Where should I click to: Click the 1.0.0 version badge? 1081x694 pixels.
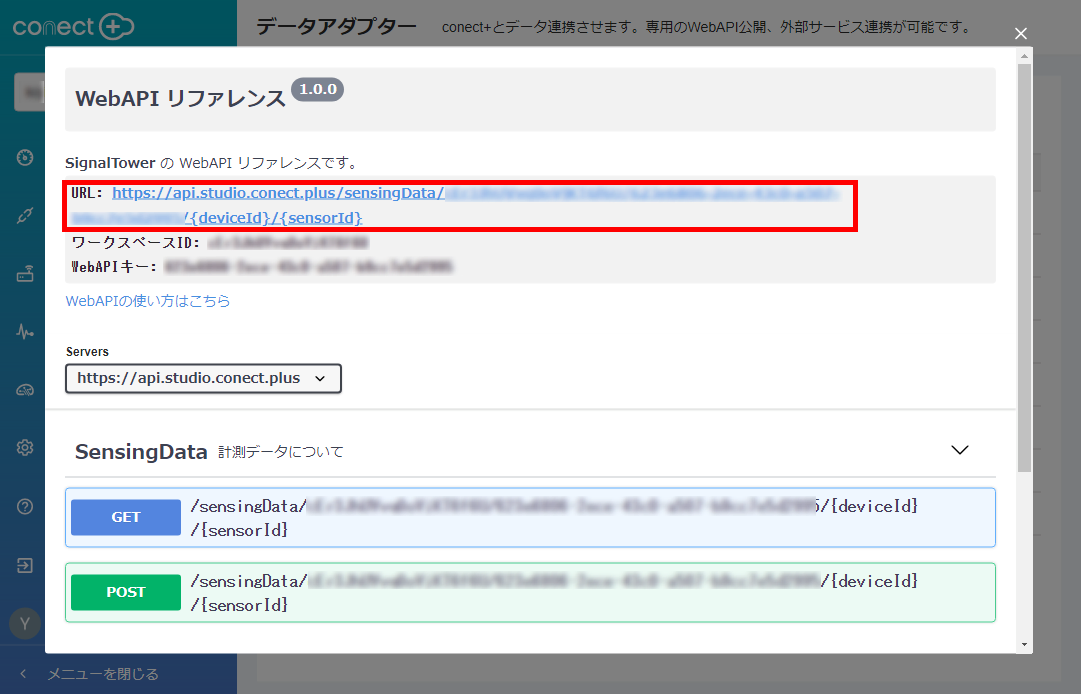[x=317, y=90]
